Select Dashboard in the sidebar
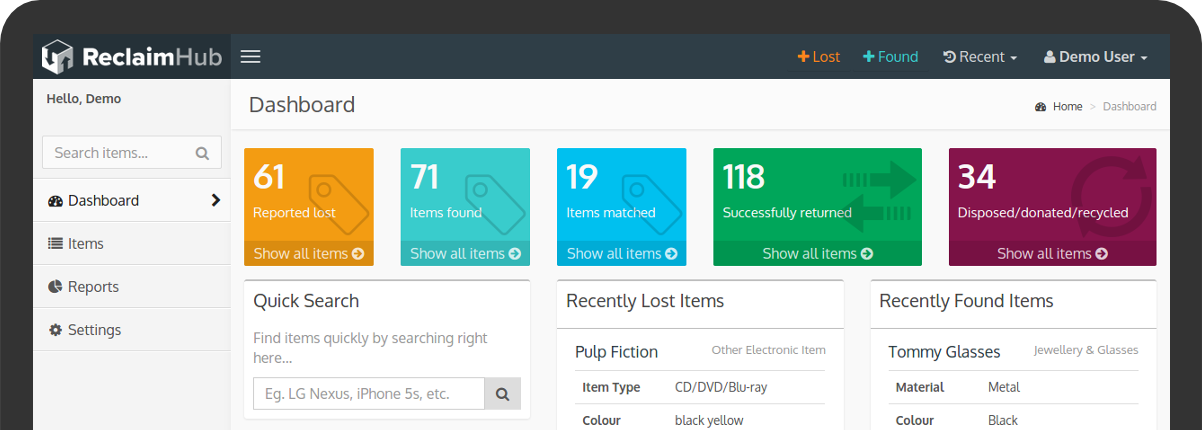The width and height of the screenshot is (1202, 430). [103, 200]
